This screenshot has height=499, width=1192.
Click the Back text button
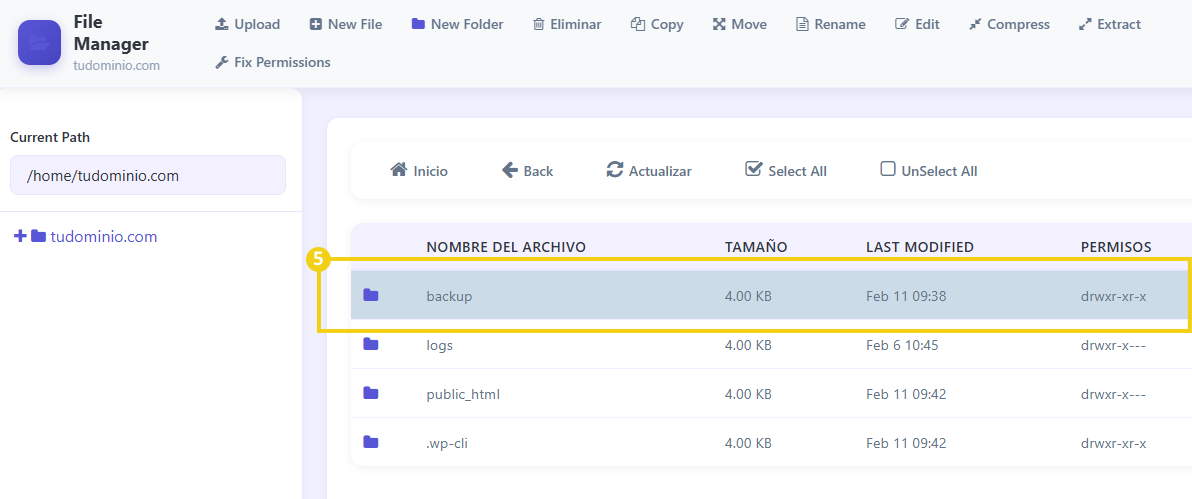point(538,171)
